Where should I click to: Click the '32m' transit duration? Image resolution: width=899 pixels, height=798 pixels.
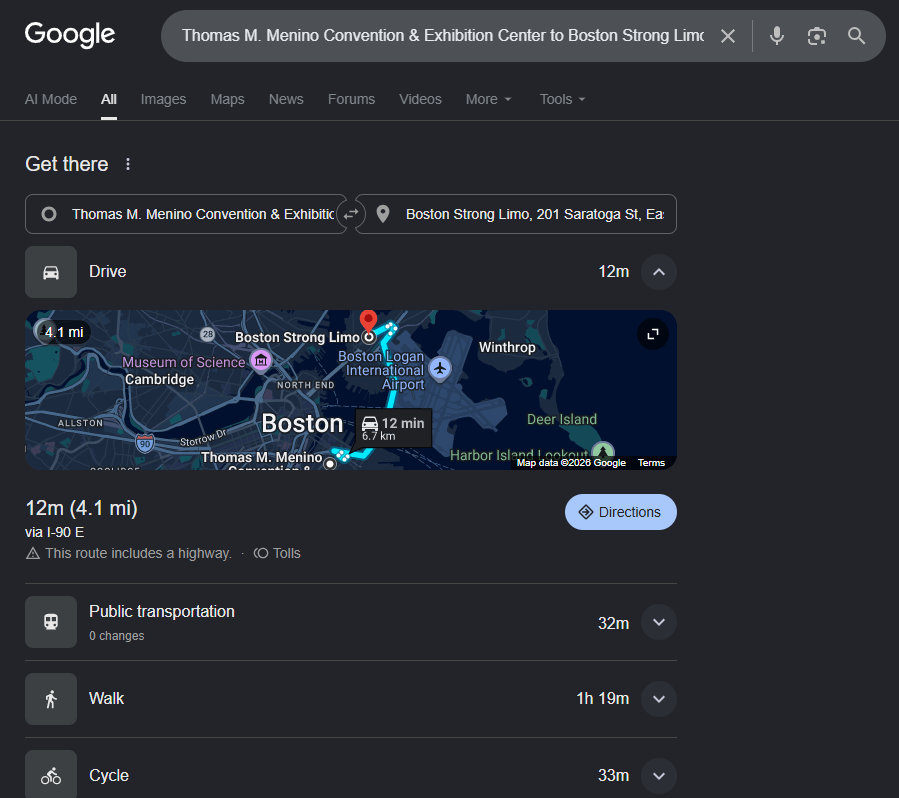613,623
